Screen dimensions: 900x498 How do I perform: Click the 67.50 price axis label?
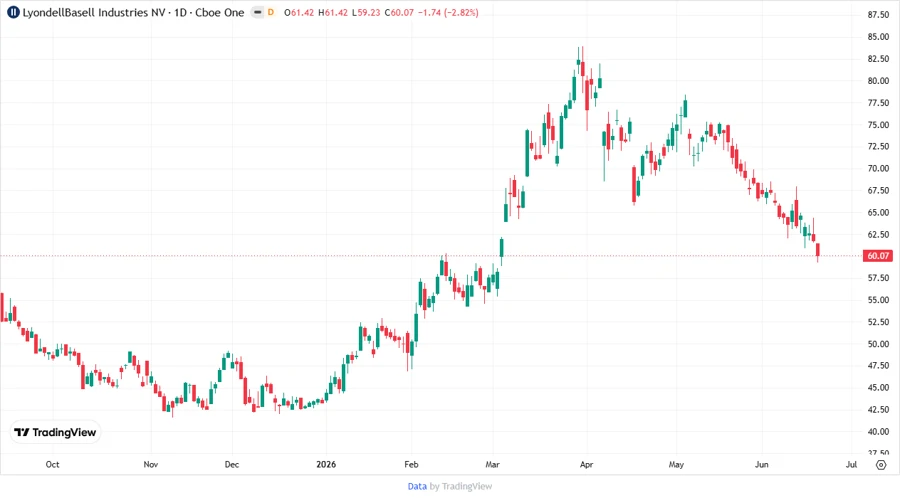(x=878, y=190)
